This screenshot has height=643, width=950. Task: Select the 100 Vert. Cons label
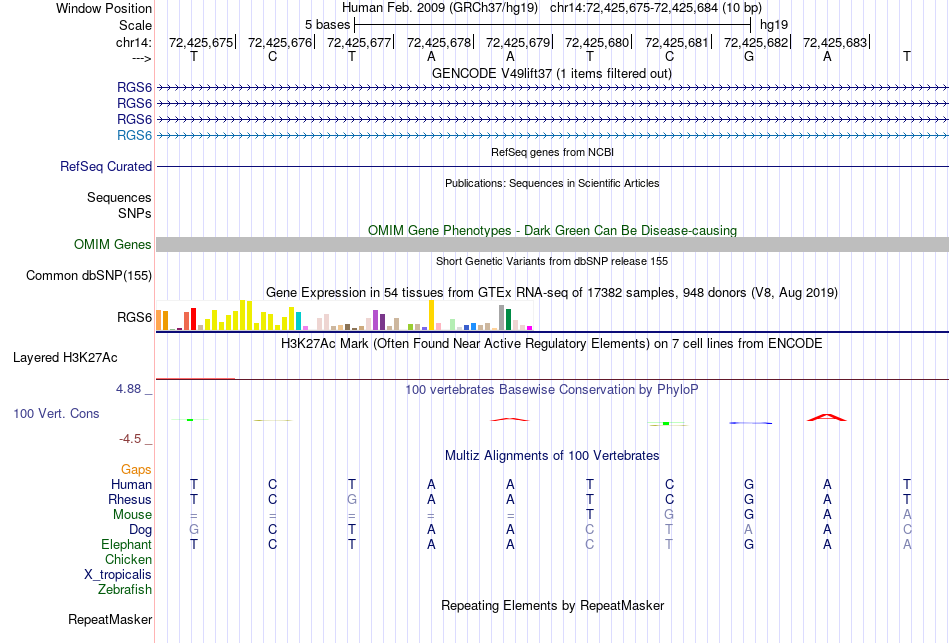coord(56,413)
